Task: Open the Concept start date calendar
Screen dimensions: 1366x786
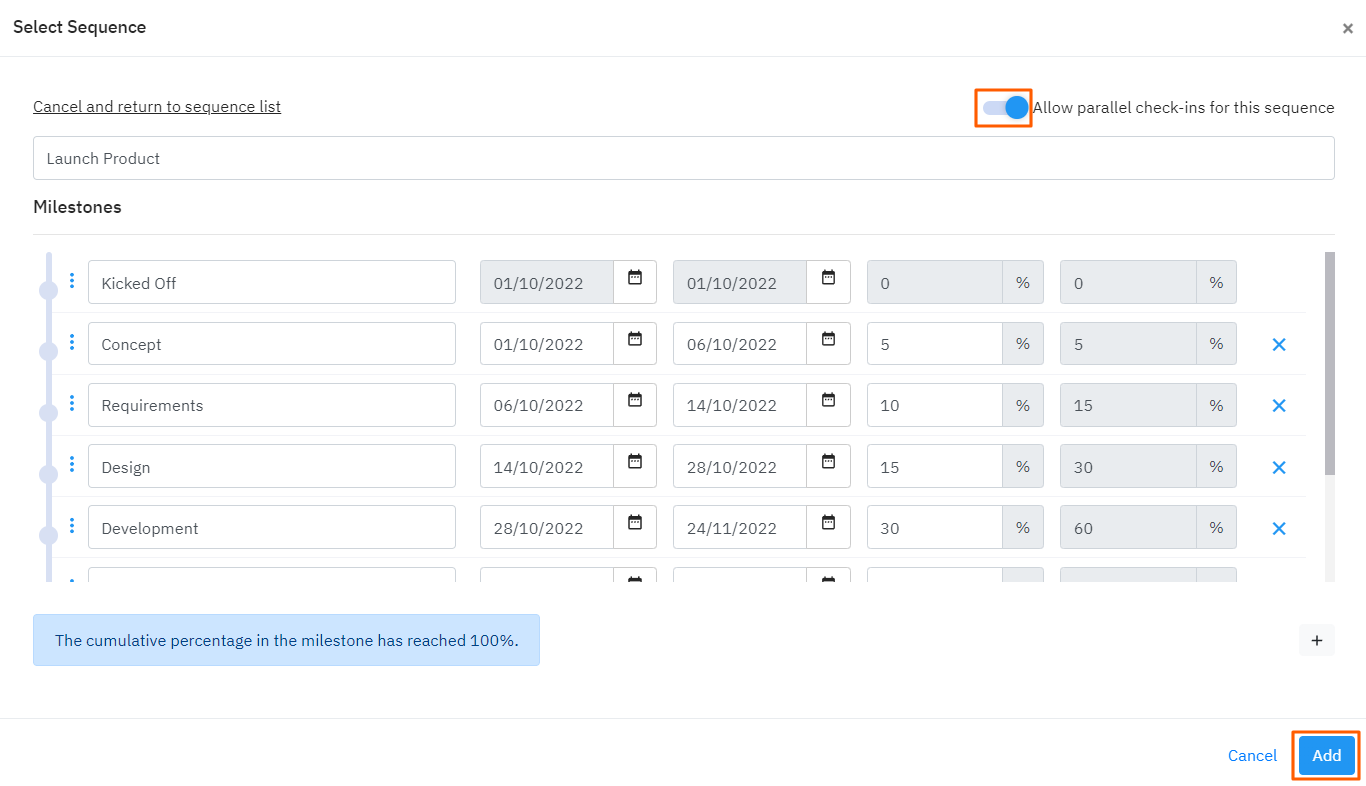Action: point(635,343)
